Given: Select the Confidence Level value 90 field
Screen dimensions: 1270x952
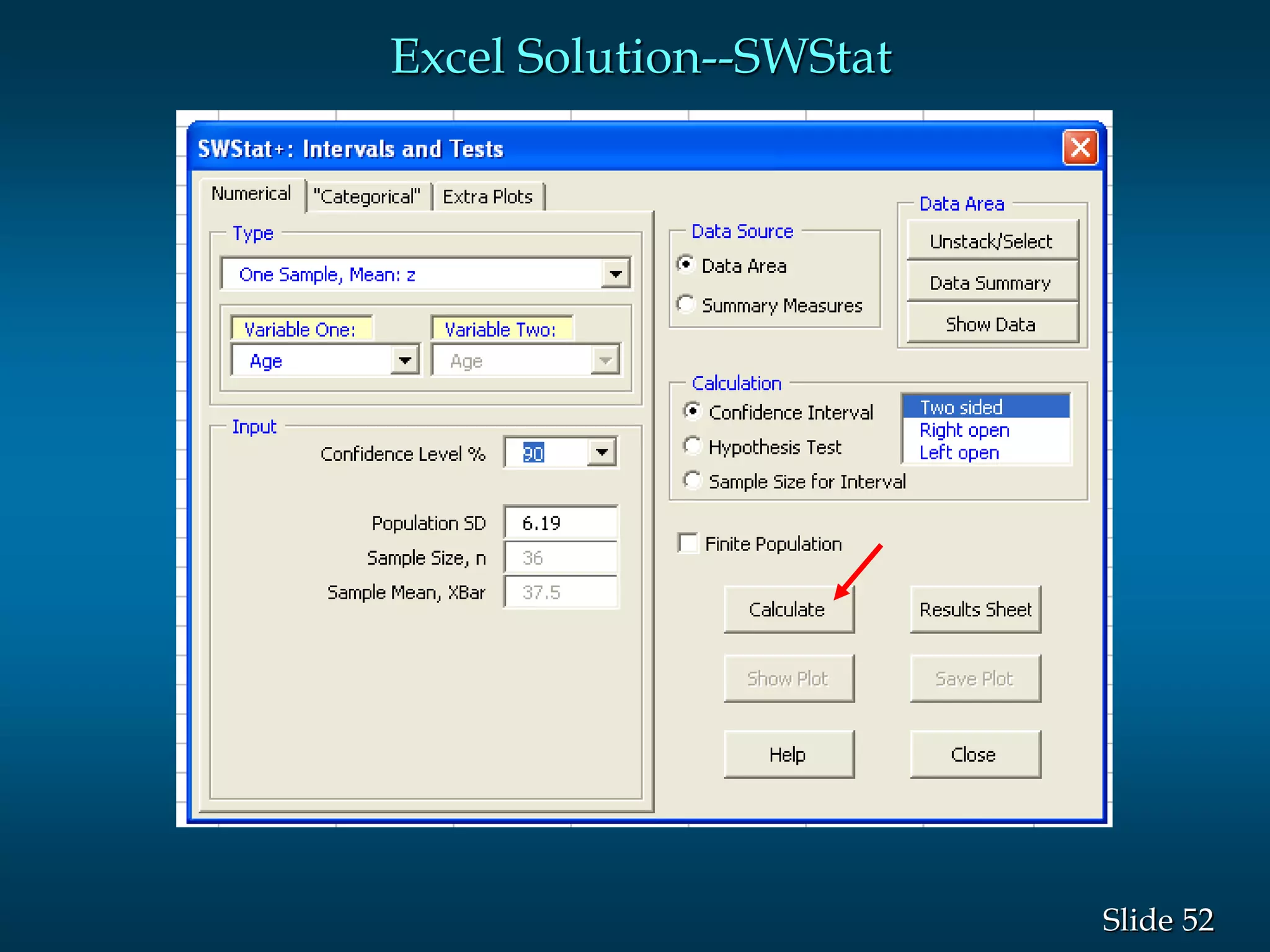Looking at the screenshot, I should (x=546, y=453).
